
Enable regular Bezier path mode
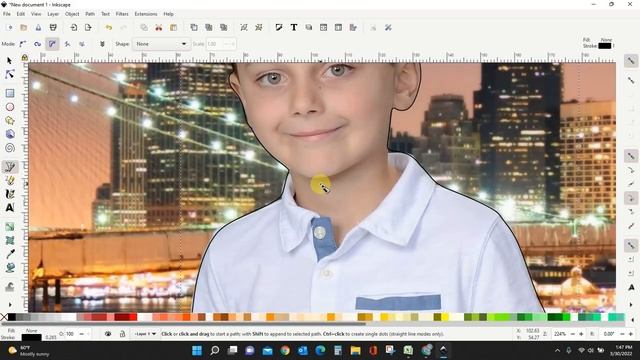pyautogui.click(x=22, y=44)
